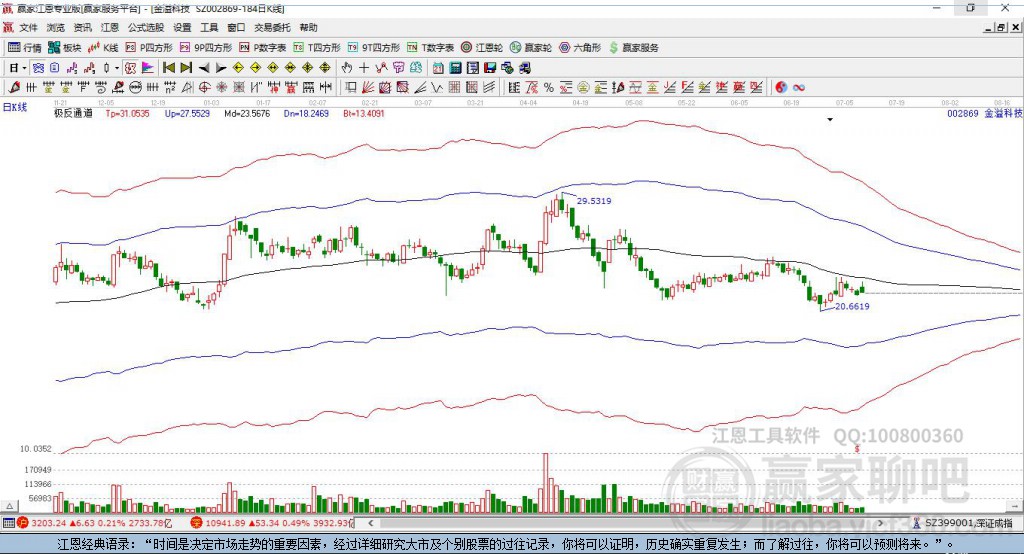1024x554 pixels.
Task: Open the 9T四方形 tool
Action: [374, 48]
